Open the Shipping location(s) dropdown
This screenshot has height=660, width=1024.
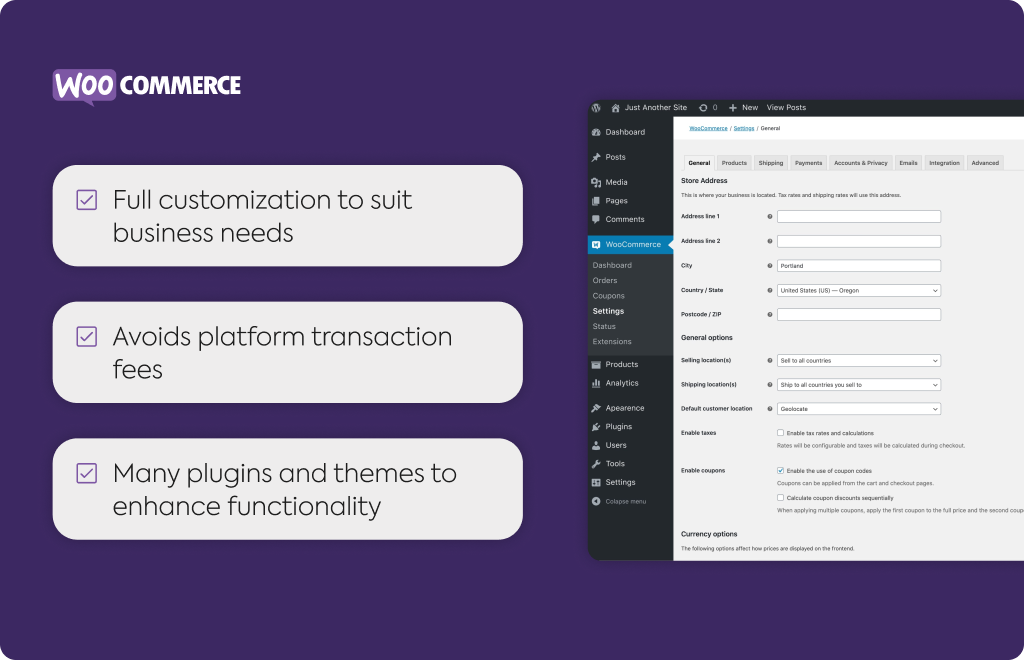(x=859, y=385)
